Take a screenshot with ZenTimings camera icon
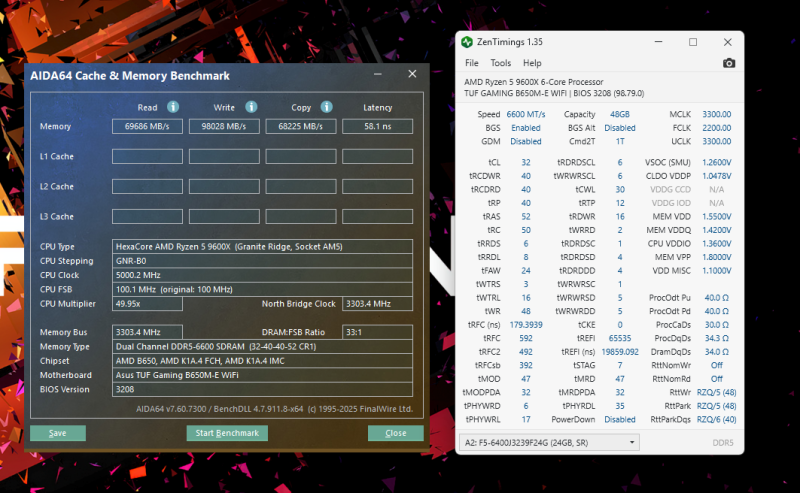Screen dimensions: 800x493 coord(729,63)
